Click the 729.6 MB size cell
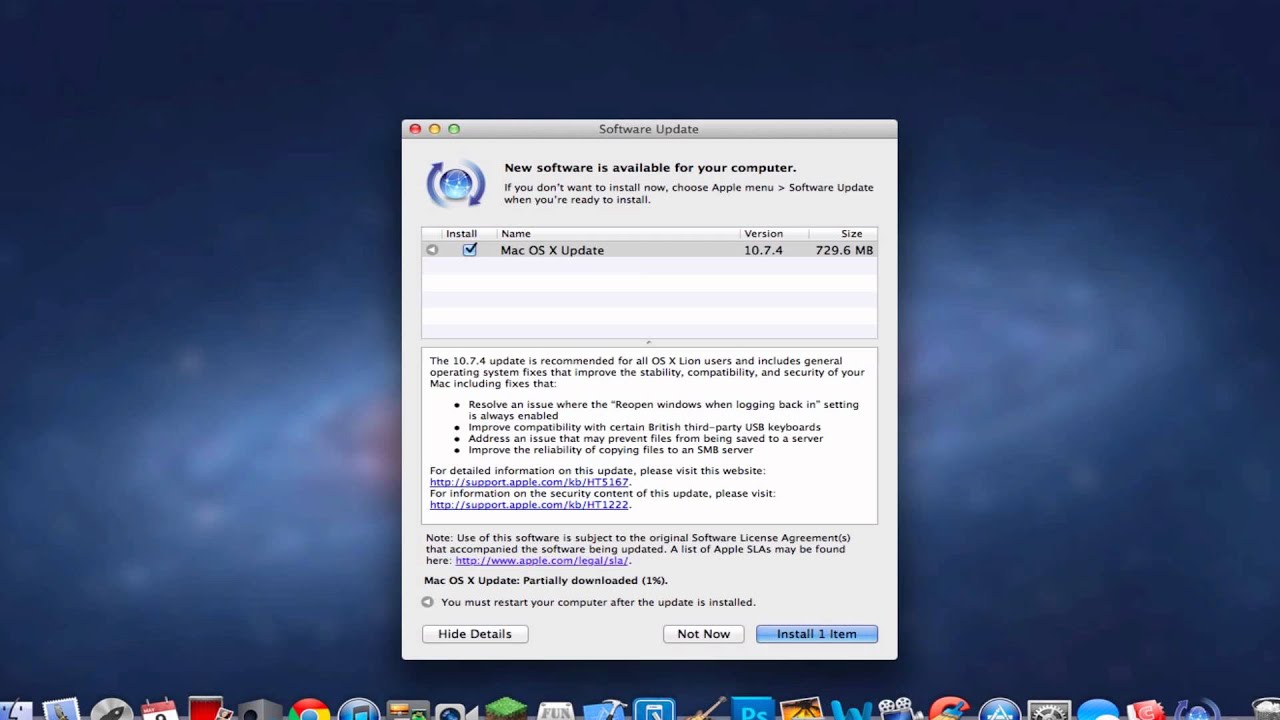Image resolution: width=1280 pixels, height=720 pixels. click(844, 250)
